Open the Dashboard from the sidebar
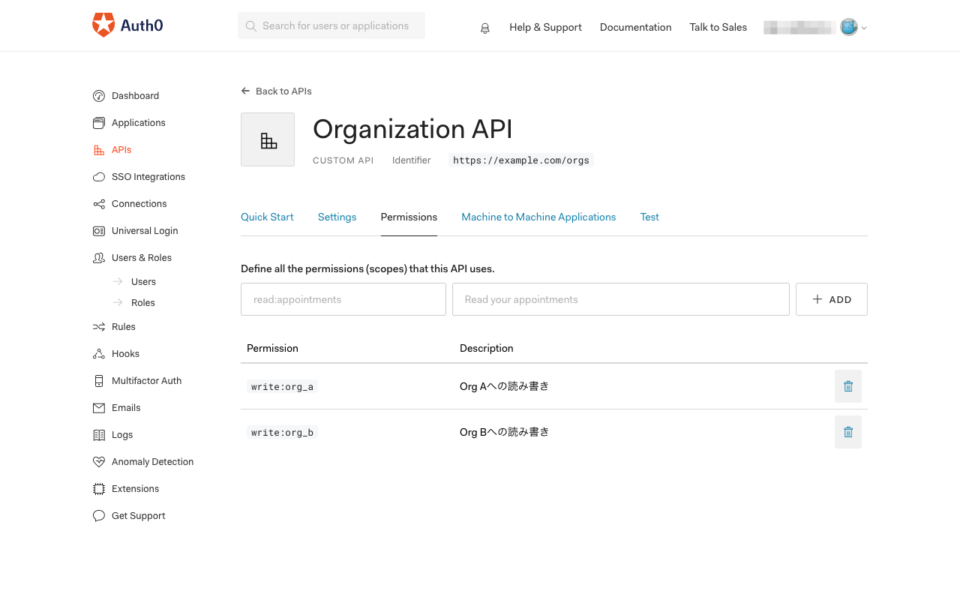The height and width of the screenshot is (600, 960). click(134, 95)
